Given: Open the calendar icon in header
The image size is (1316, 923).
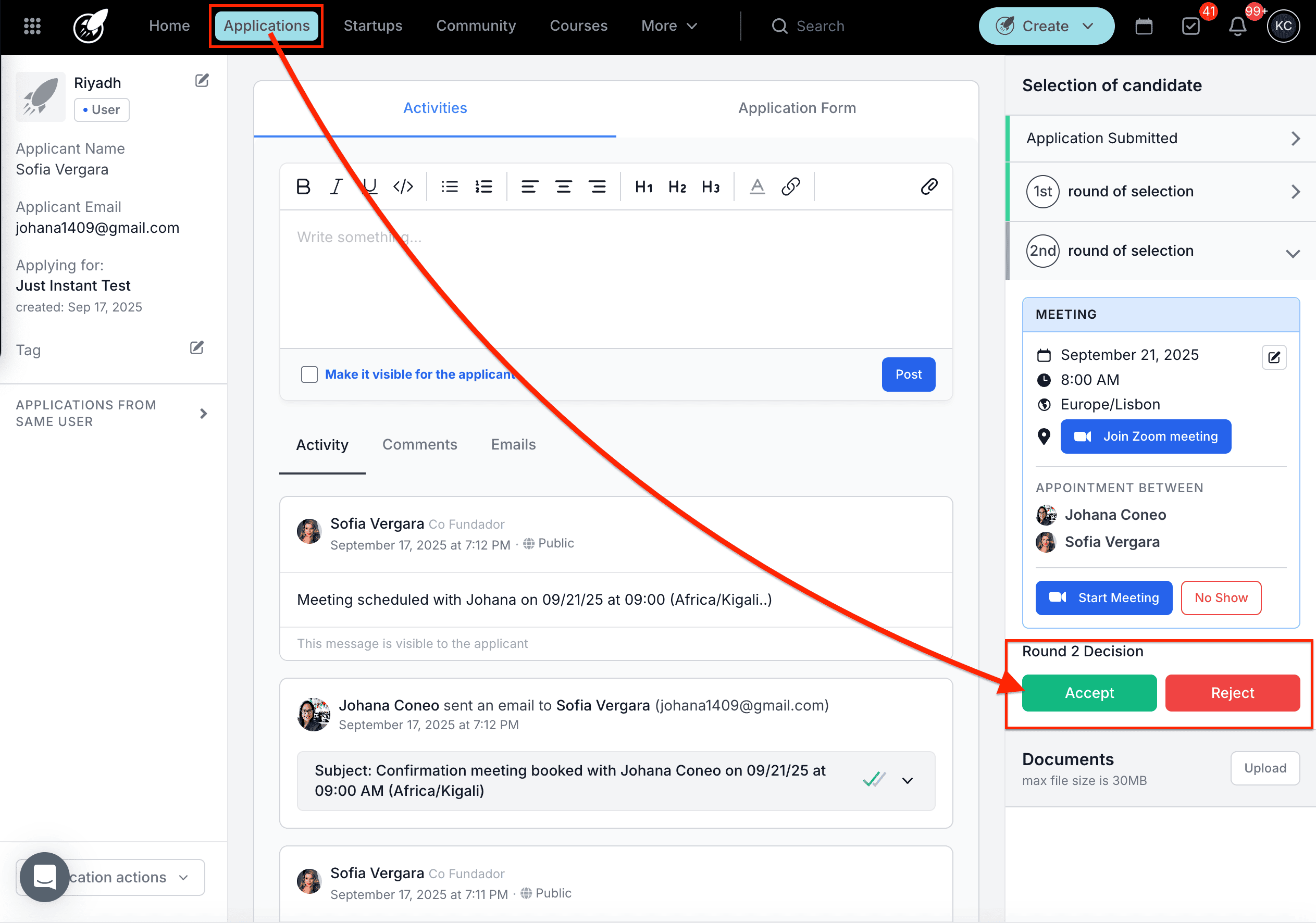Looking at the screenshot, I should (1144, 27).
